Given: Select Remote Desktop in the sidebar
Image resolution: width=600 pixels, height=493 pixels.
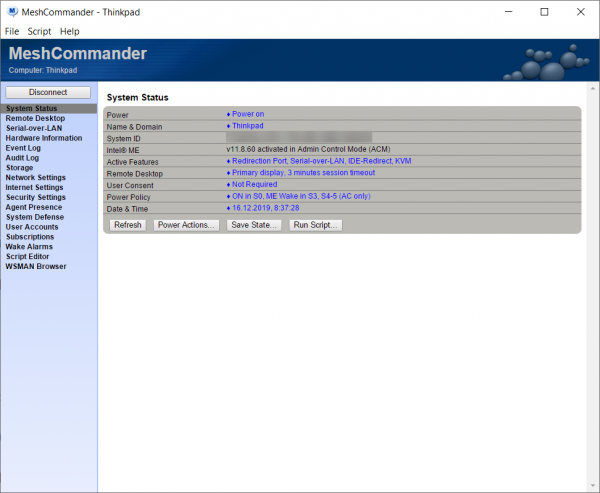Looking at the screenshot, I should click(35, 118).
